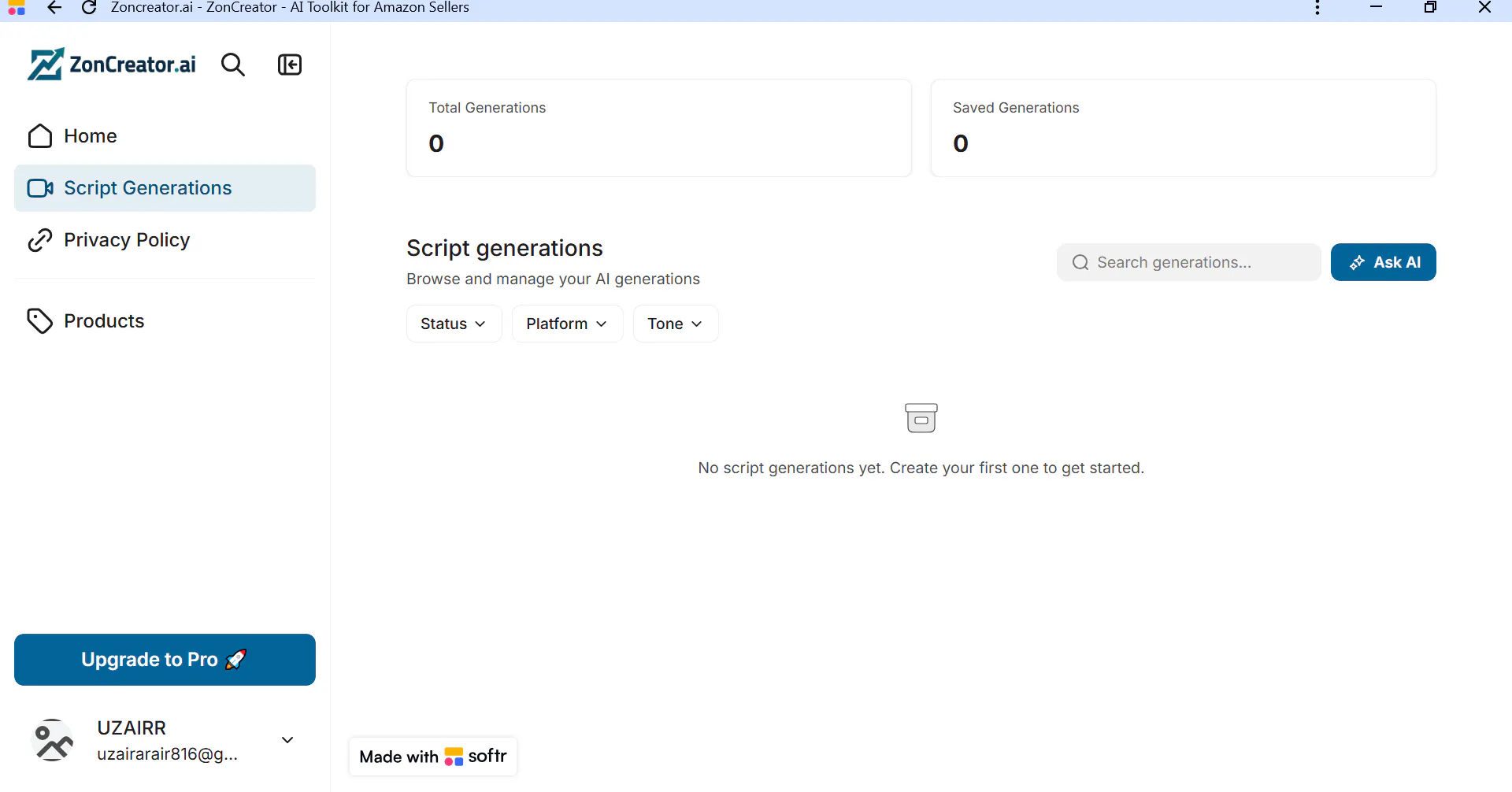Image resolution: width=1512 pixels, height=792 pixels.
Task: Click the Privacy Policy link chain icon
Action: [x=40, y=240]
